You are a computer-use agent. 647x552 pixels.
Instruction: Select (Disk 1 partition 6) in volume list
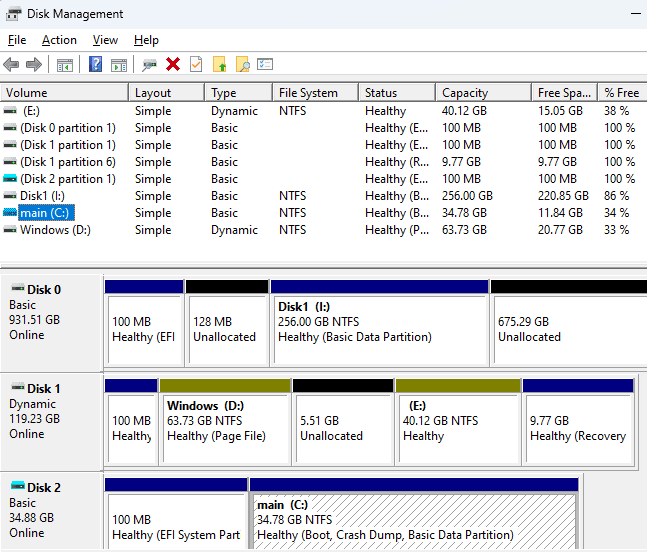pyautogui.click(x=68, y=162)
